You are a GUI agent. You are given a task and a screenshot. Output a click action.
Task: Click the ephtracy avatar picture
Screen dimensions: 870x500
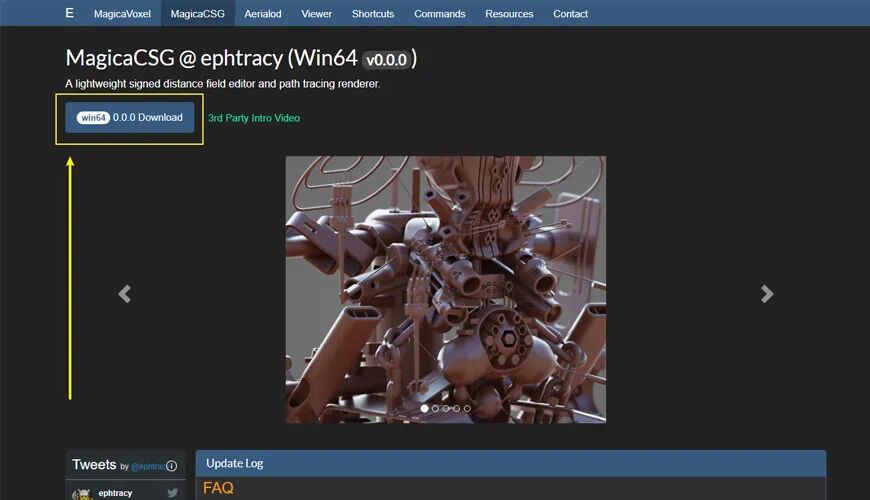(x=82, y=494)
